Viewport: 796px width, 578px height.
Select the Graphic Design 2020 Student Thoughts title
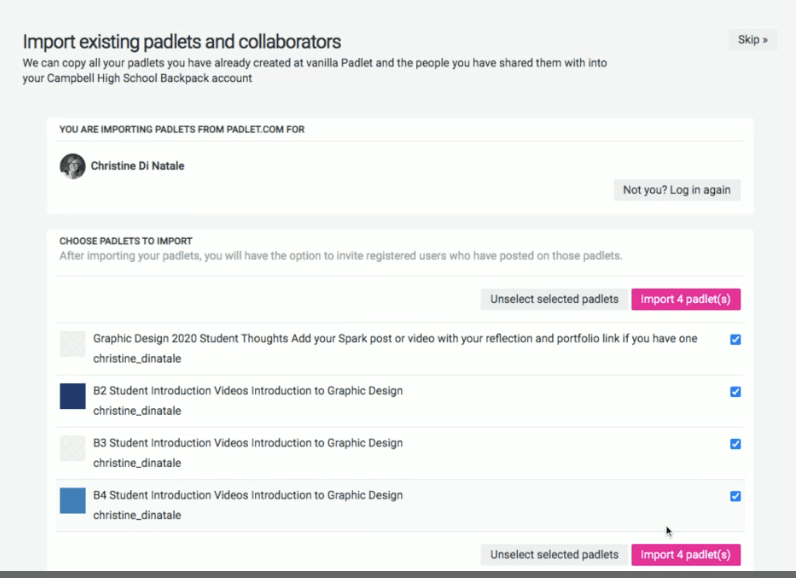pyautogui.click(x=395, y=338)
